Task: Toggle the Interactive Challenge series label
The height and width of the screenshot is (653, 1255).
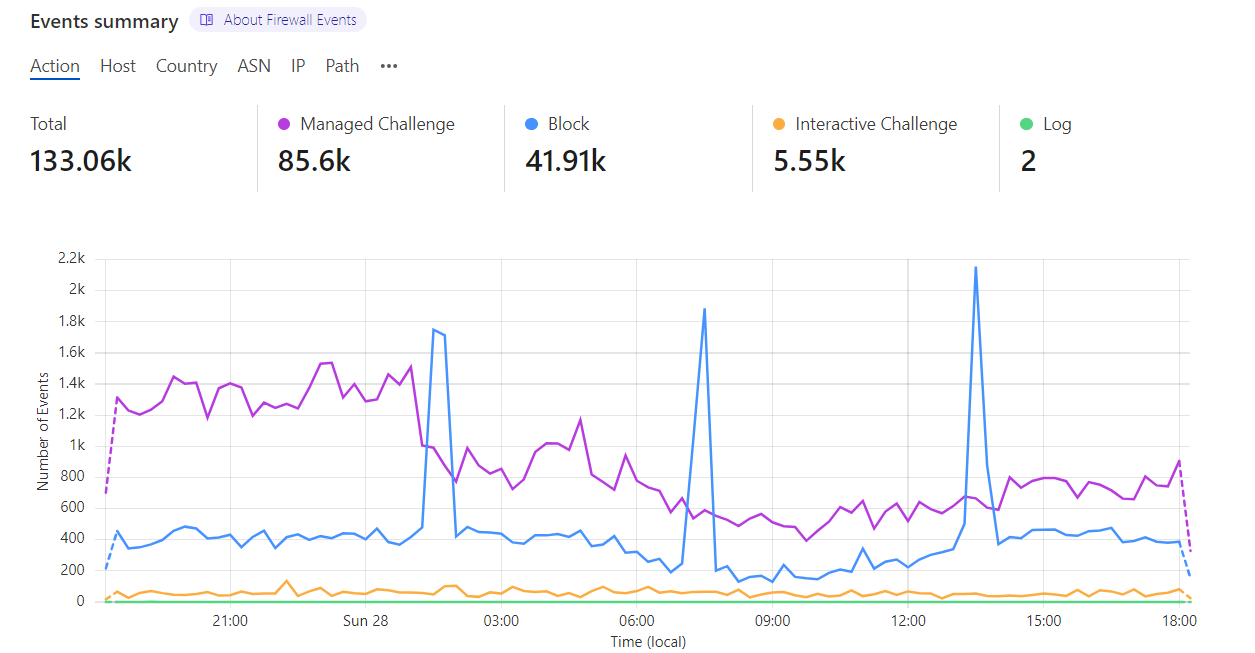Action: (876, 124)
